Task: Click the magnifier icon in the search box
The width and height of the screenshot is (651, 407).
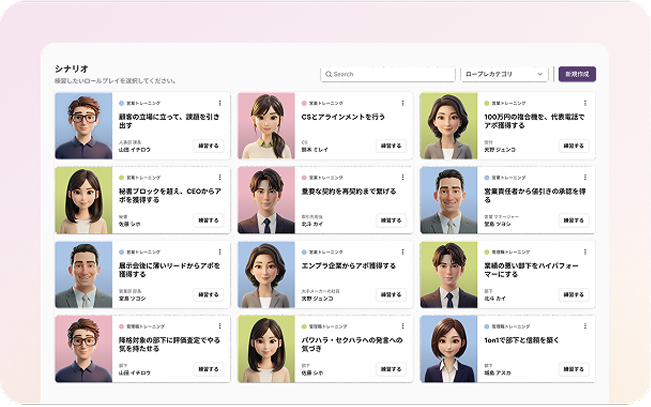Action: (x=328, y=74)
